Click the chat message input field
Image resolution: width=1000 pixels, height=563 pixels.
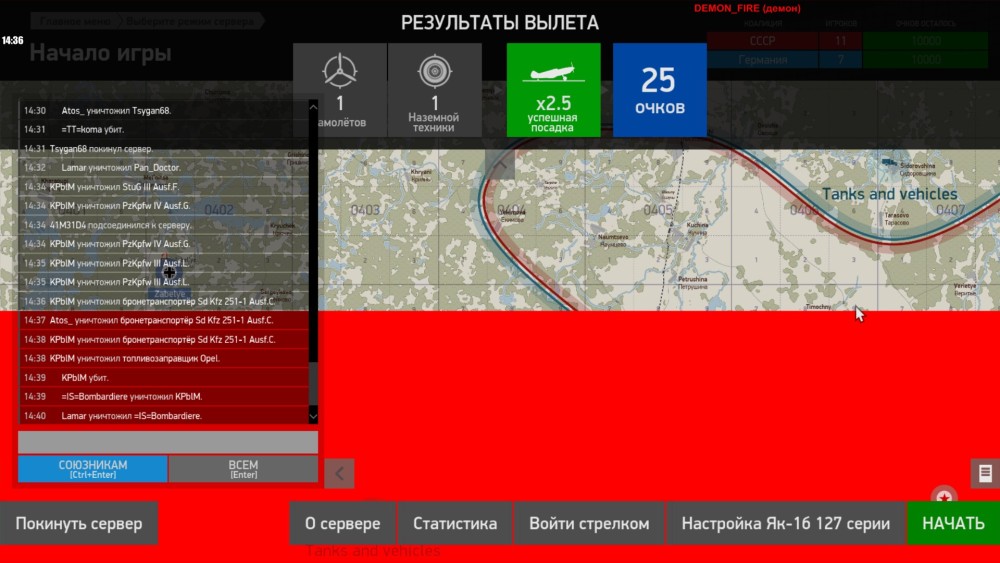168,442
